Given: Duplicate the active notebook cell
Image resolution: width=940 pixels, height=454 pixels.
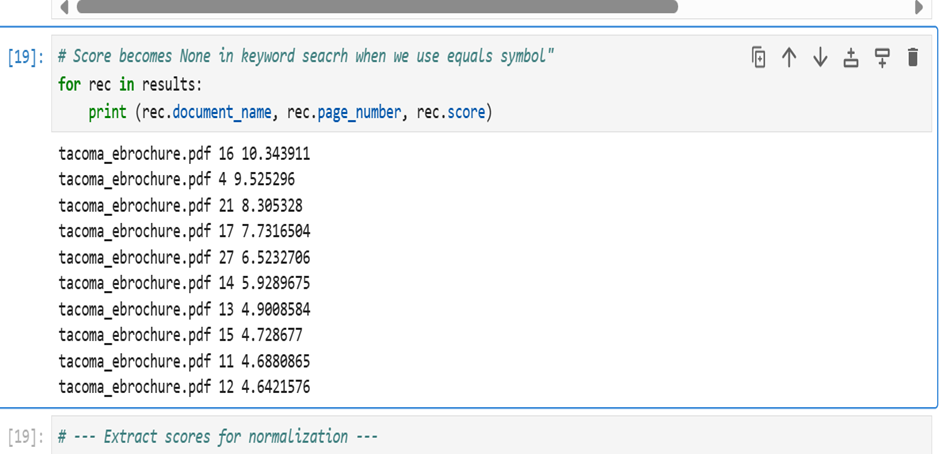Looking at the screenshot, I should click(x=759, y=58).
